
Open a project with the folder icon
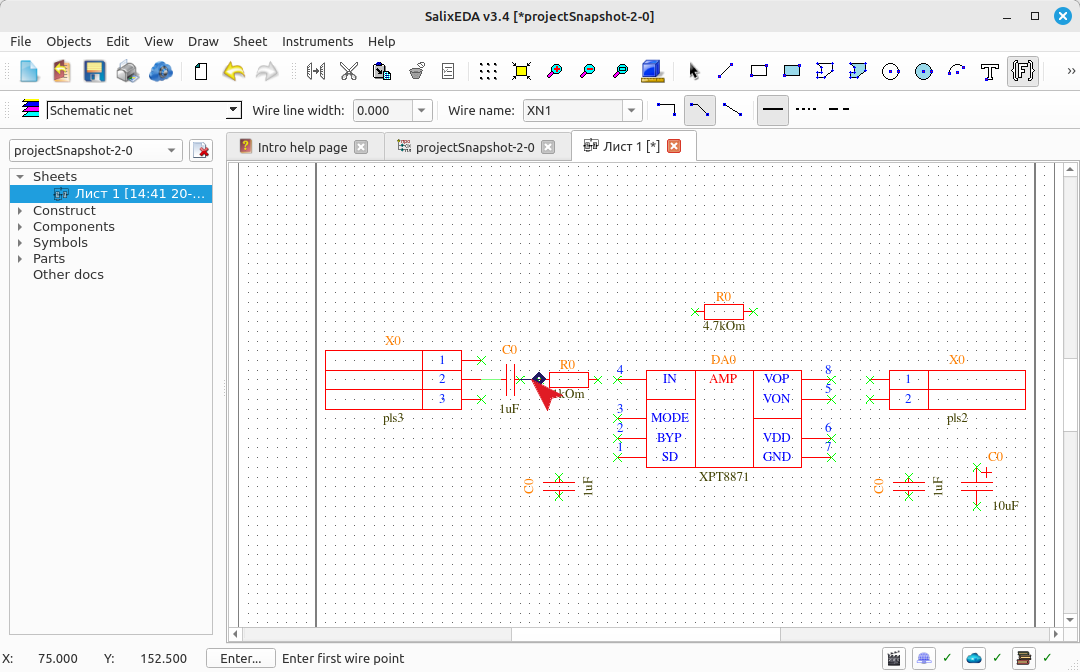click(x=62, y=72)
